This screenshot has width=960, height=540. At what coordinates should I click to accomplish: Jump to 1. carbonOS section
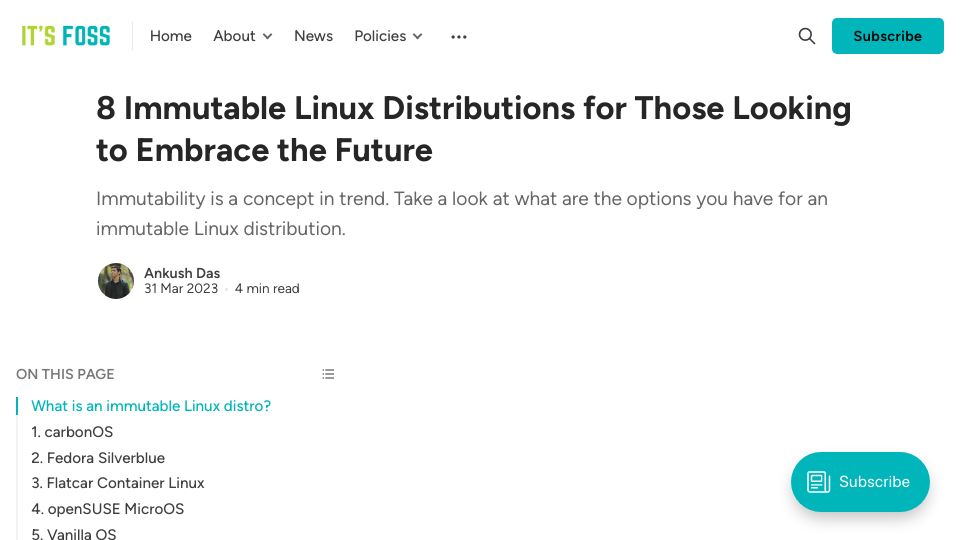click(72, 432)
